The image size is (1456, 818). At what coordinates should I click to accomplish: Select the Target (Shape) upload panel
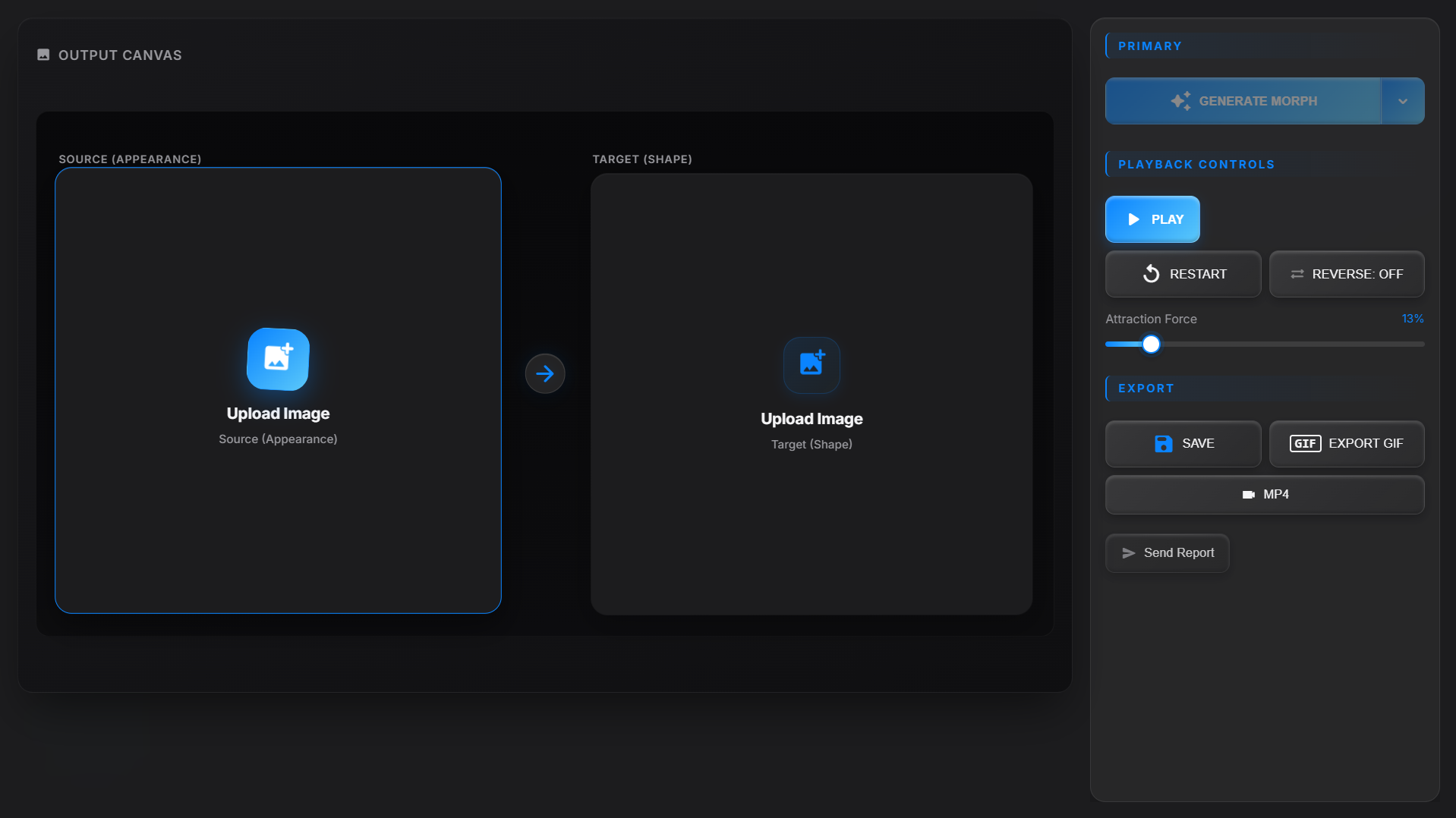click(x=812, y=394)
